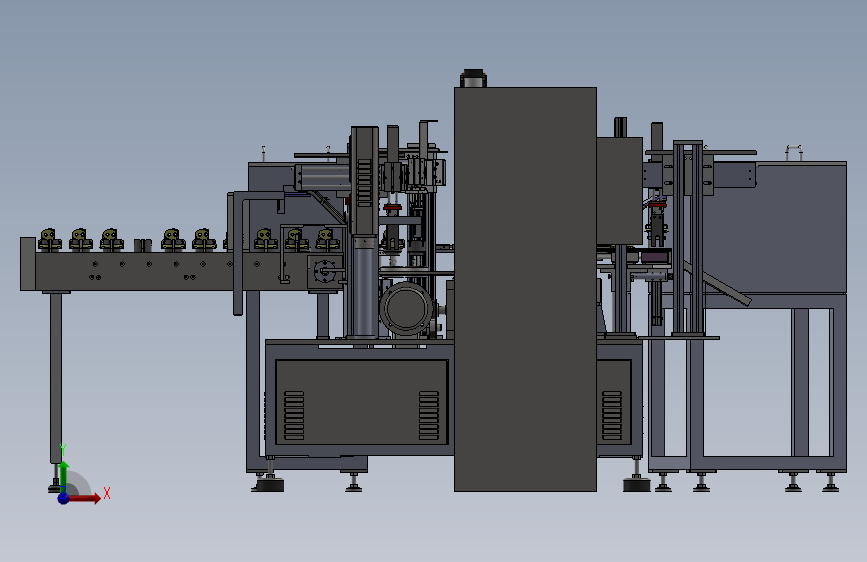Select the square flange bearing plate at conveyor end
The image size is (867, 562).
point(325,272)
